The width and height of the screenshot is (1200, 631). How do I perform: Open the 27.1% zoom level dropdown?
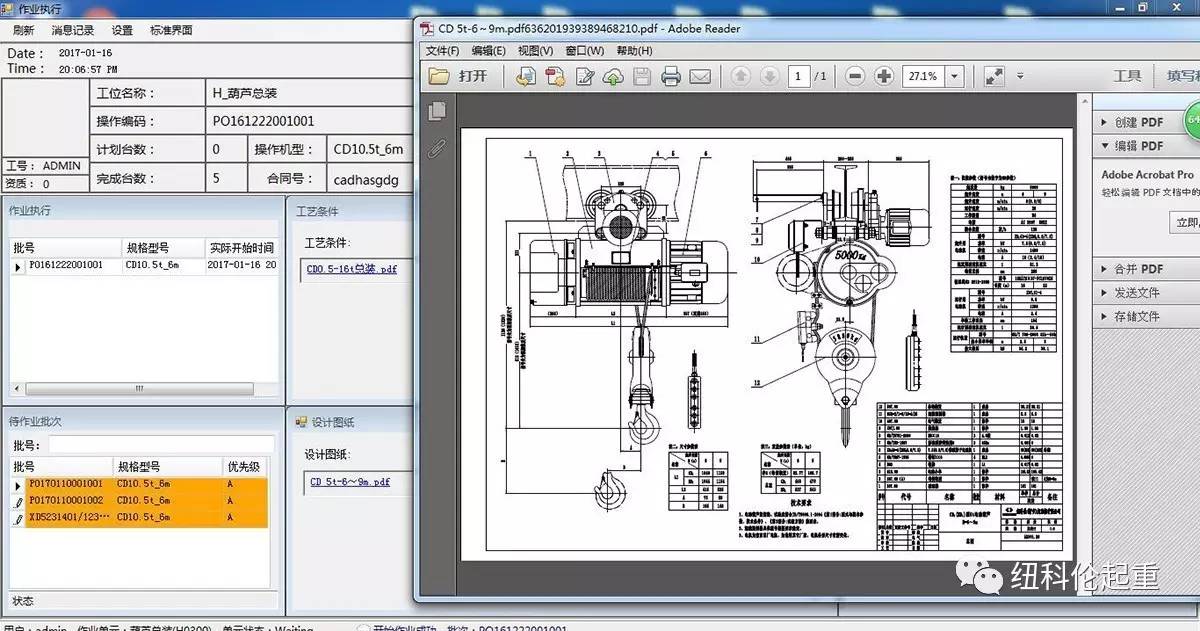(954, 76)
